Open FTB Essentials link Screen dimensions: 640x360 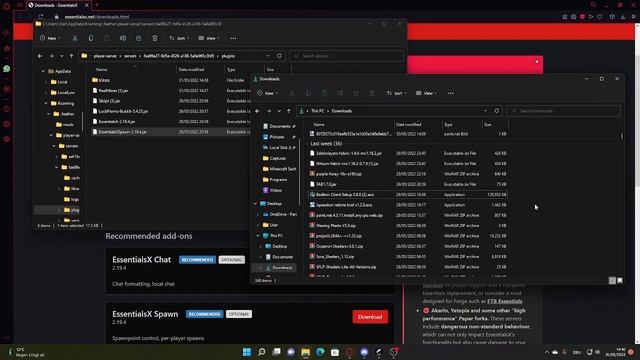tap(504, 301)
